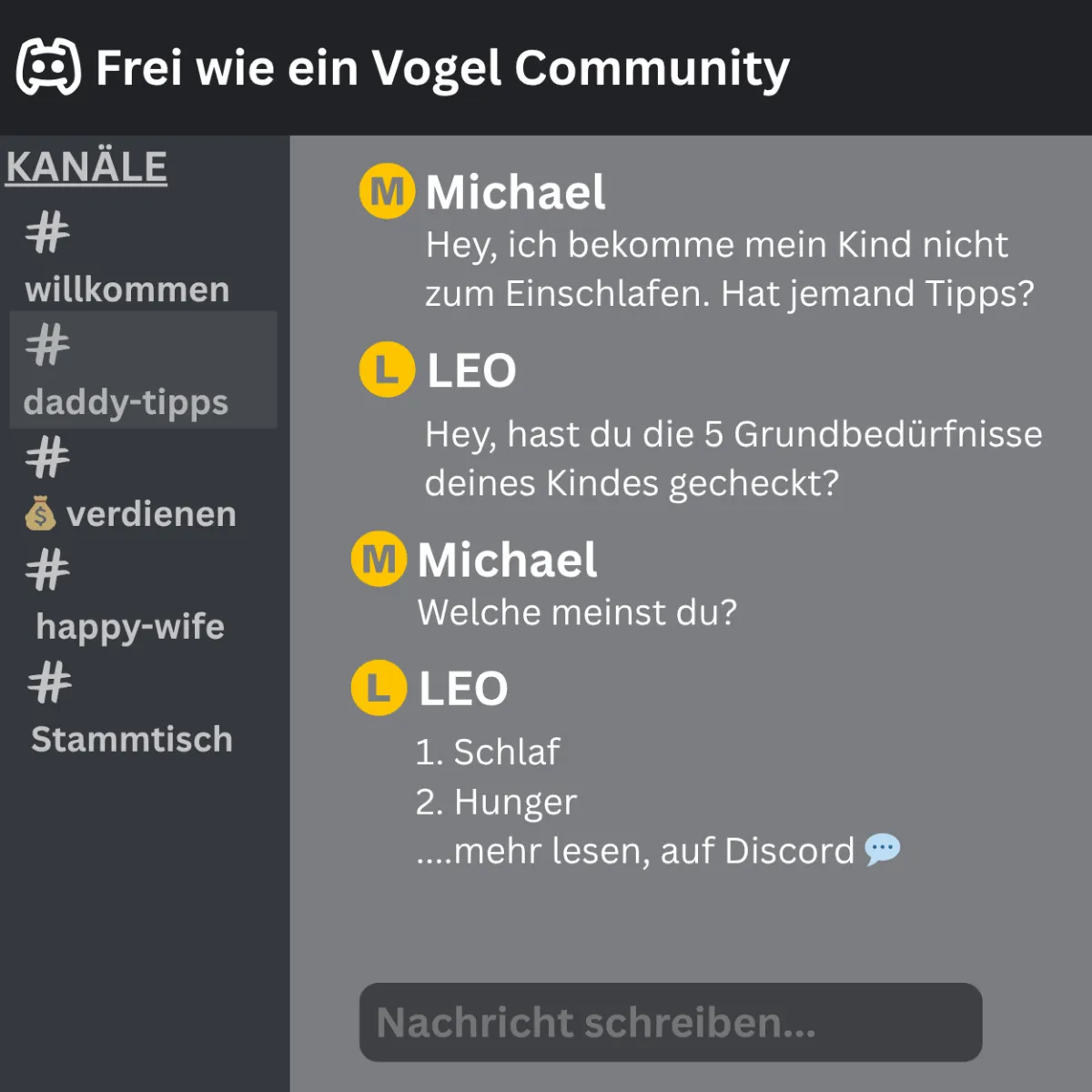Viewport: 1092px width, 1092px height.
Task: Click LEO's avatar on the numbered list message
Action: tap(379, 687)
